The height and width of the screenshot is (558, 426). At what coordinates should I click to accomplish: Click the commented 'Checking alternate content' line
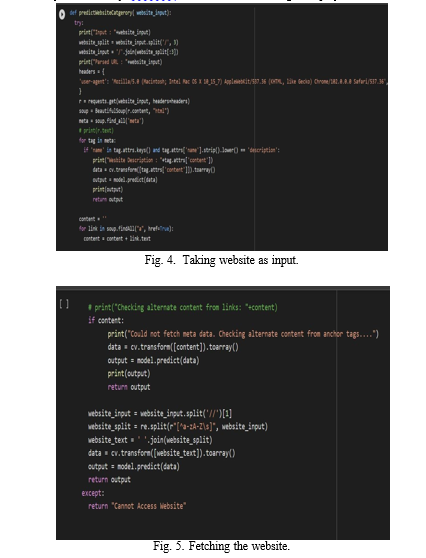pyautogui.click(x=183, y=307)
